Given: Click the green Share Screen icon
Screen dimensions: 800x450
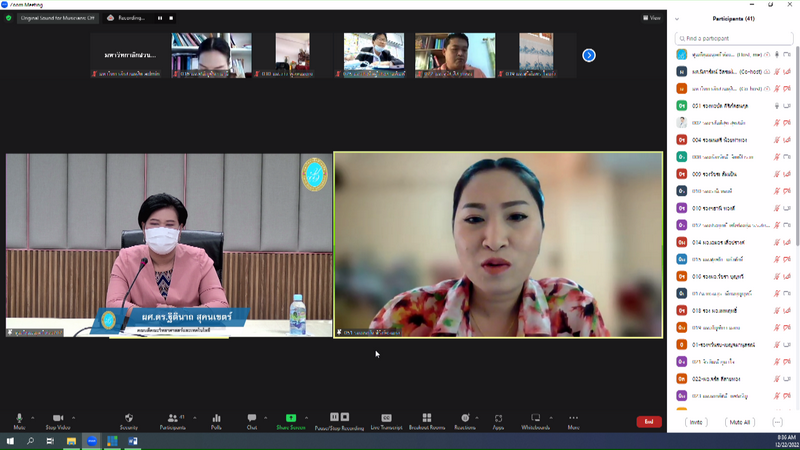Looking at the screenshot, I should 290,418.
